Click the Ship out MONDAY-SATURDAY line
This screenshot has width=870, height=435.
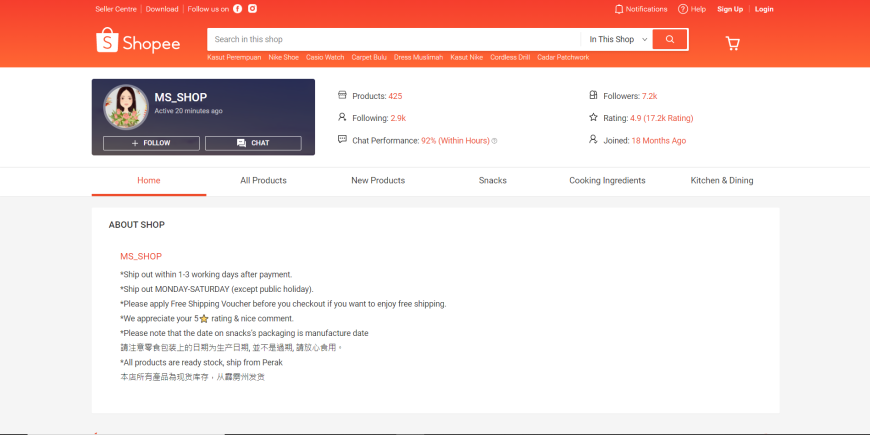pyautogui.click(x=217, y=289)
